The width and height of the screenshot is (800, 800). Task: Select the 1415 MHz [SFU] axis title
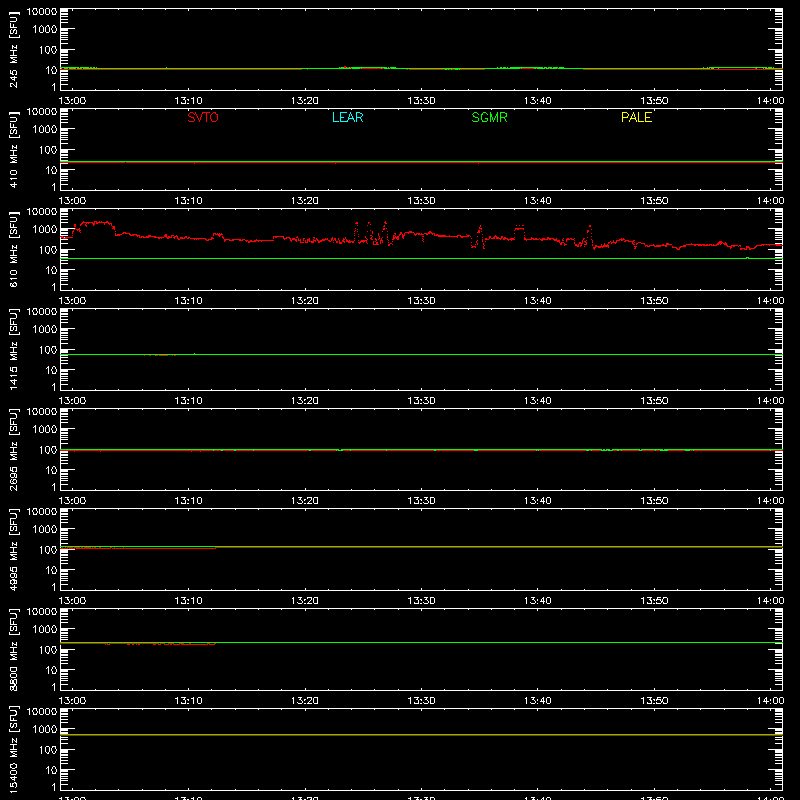(x=13, y=349)
